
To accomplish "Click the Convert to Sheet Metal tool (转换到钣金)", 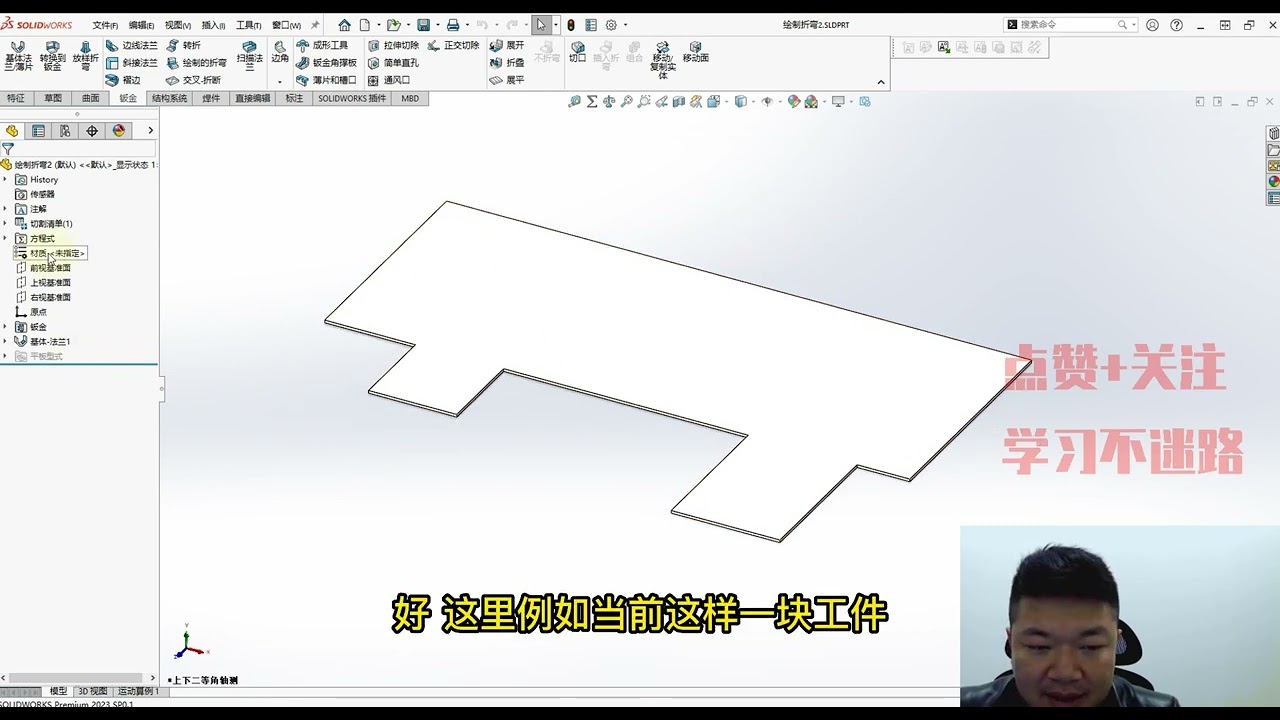I will click(52, 56).
